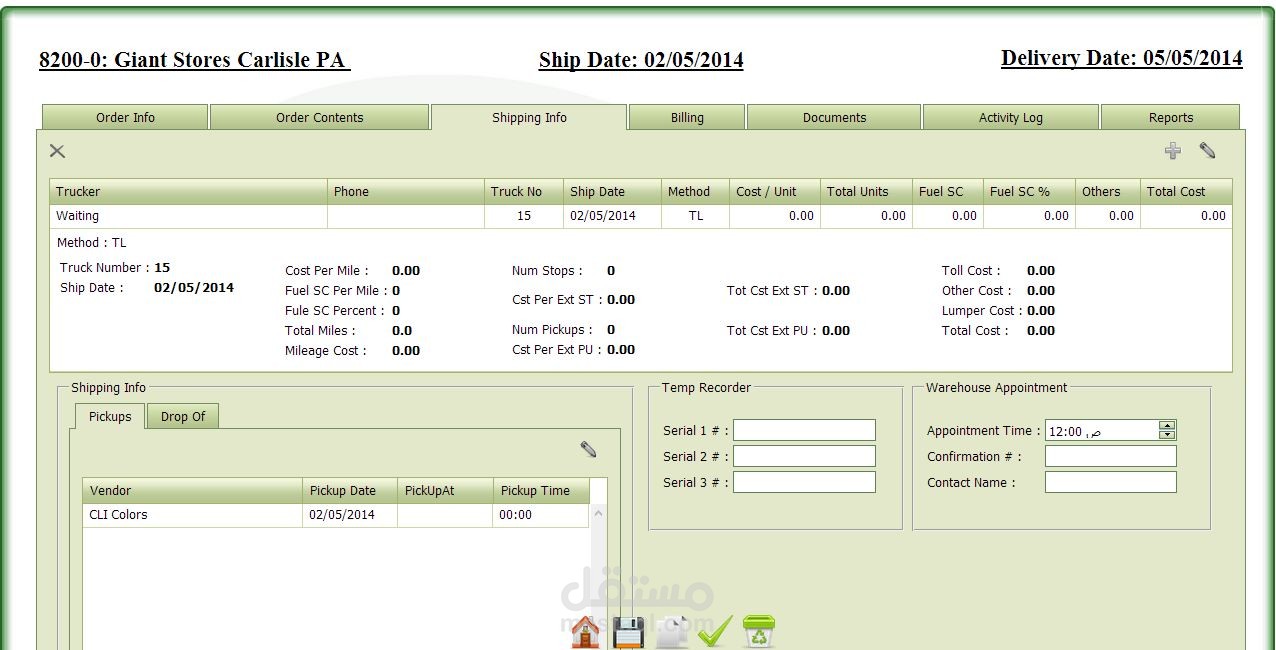Image resolution: width=1276 pixels, height=650 pixels.
Task: Switch to the Activity Log tab
Action: [x=1010, y=117]
